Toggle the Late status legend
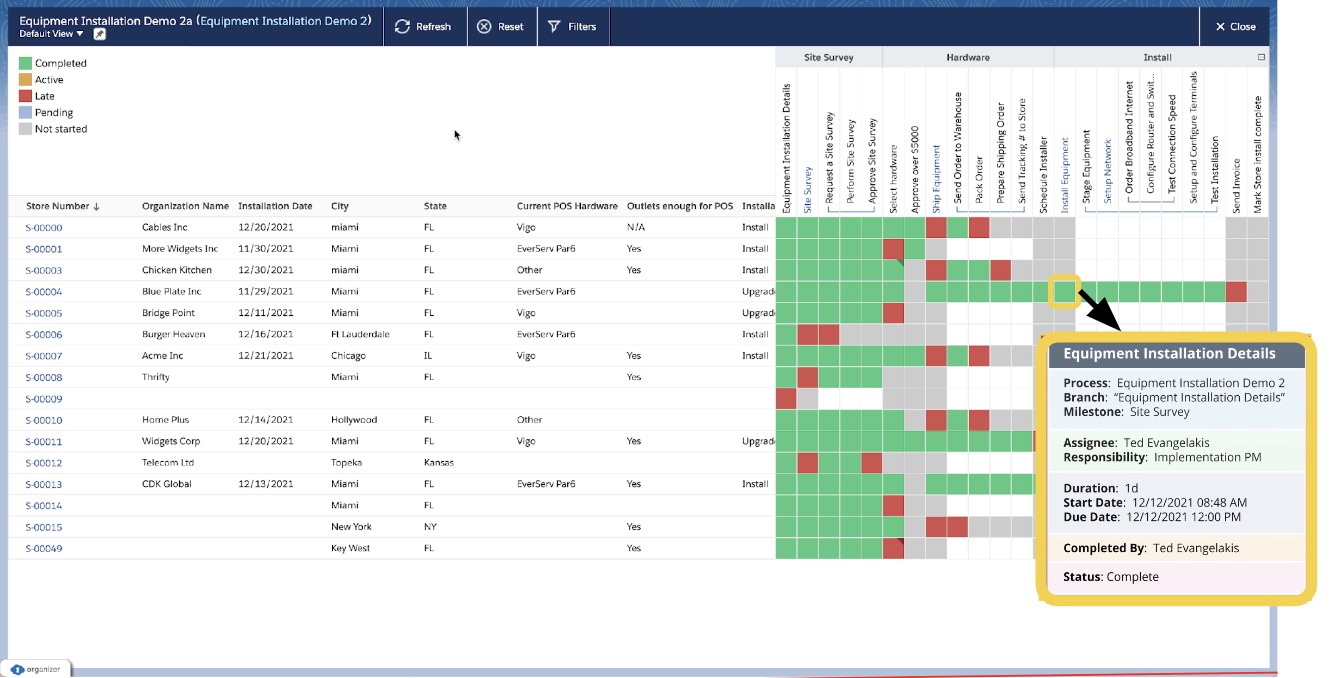Screen dimensions: 1330x678 (x=40, y=96)
